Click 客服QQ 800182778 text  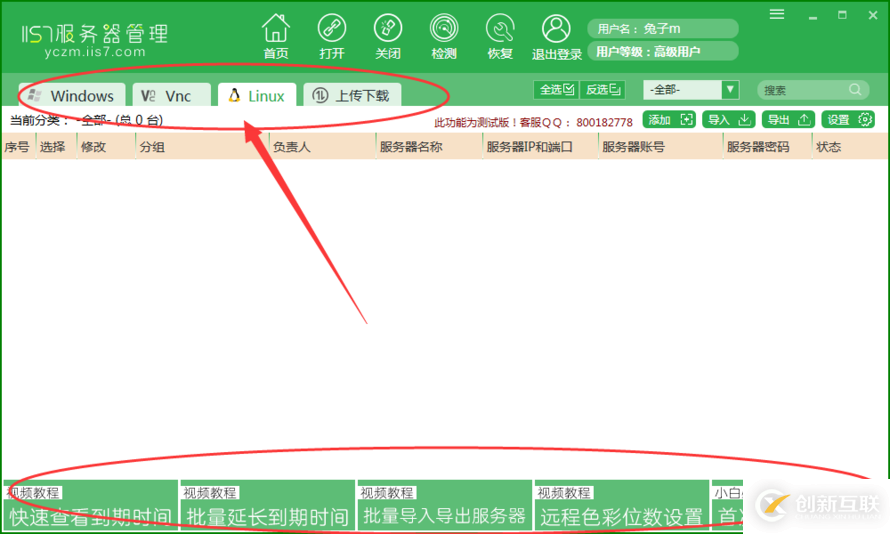click(x=576, y=122)
